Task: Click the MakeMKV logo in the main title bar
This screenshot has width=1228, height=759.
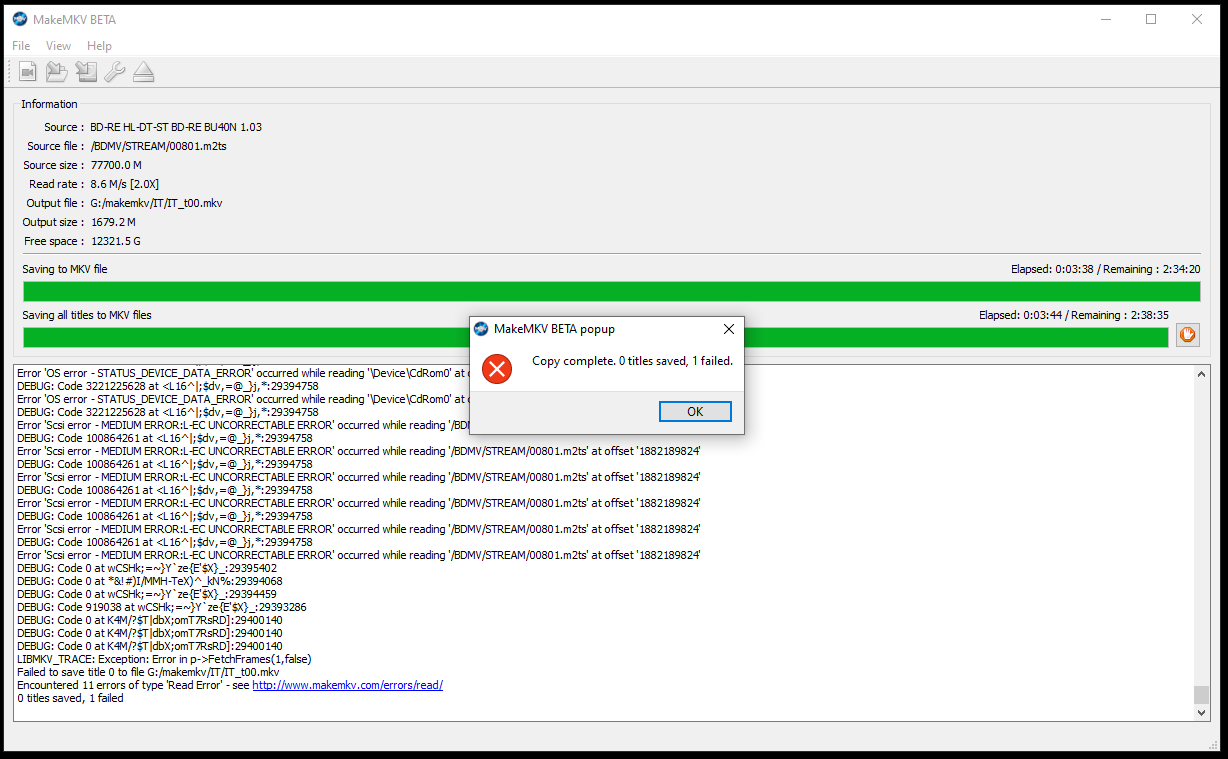Action: tap(20, 19)
